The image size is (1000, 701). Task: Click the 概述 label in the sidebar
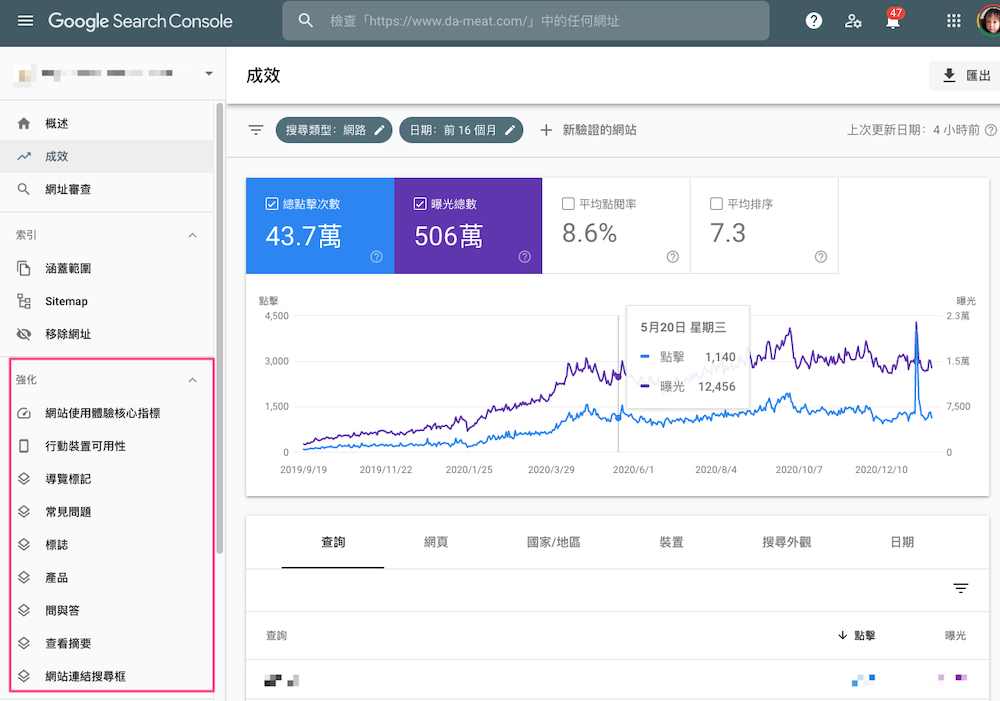[x=57, y=123]
